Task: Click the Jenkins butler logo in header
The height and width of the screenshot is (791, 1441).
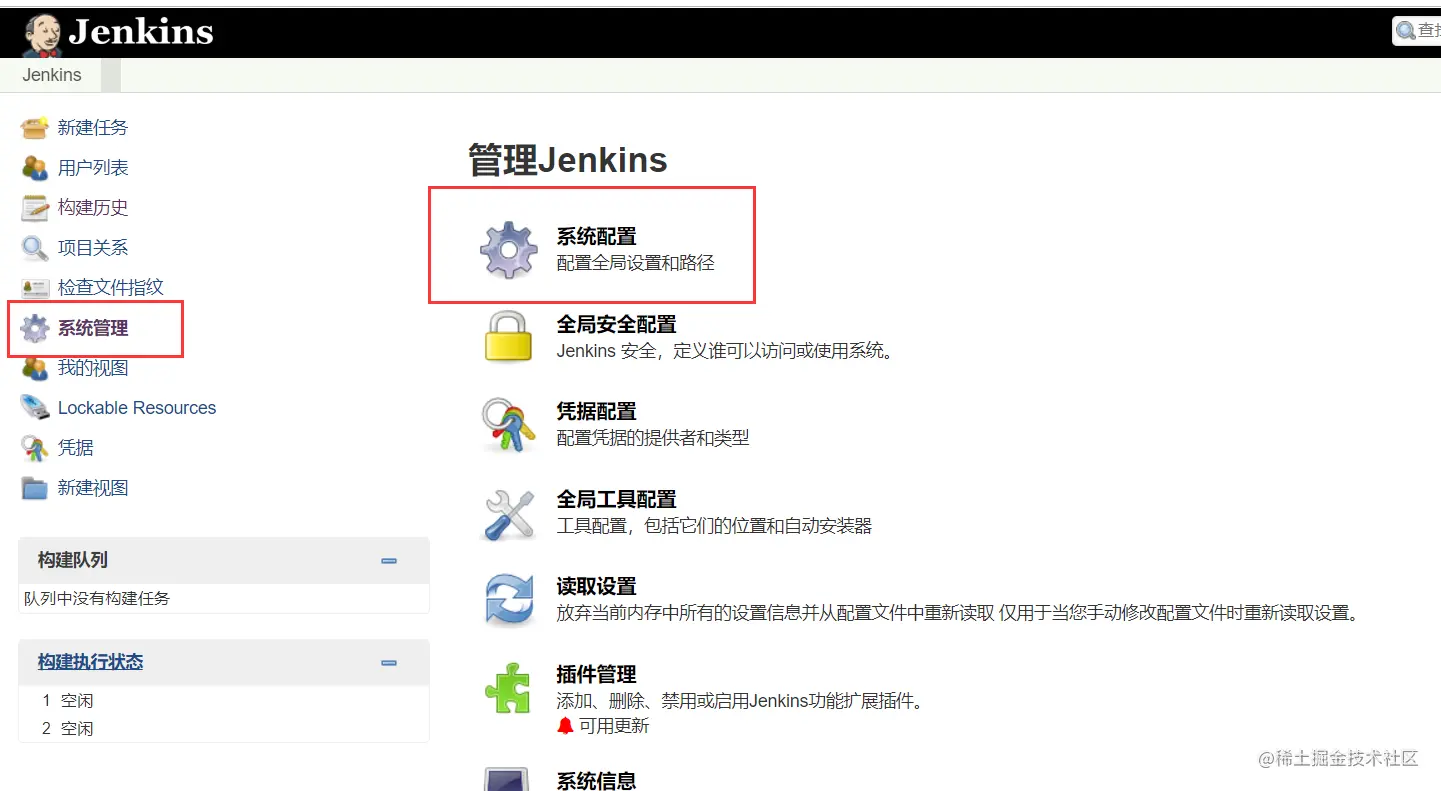Action: [x=42, y=34]
